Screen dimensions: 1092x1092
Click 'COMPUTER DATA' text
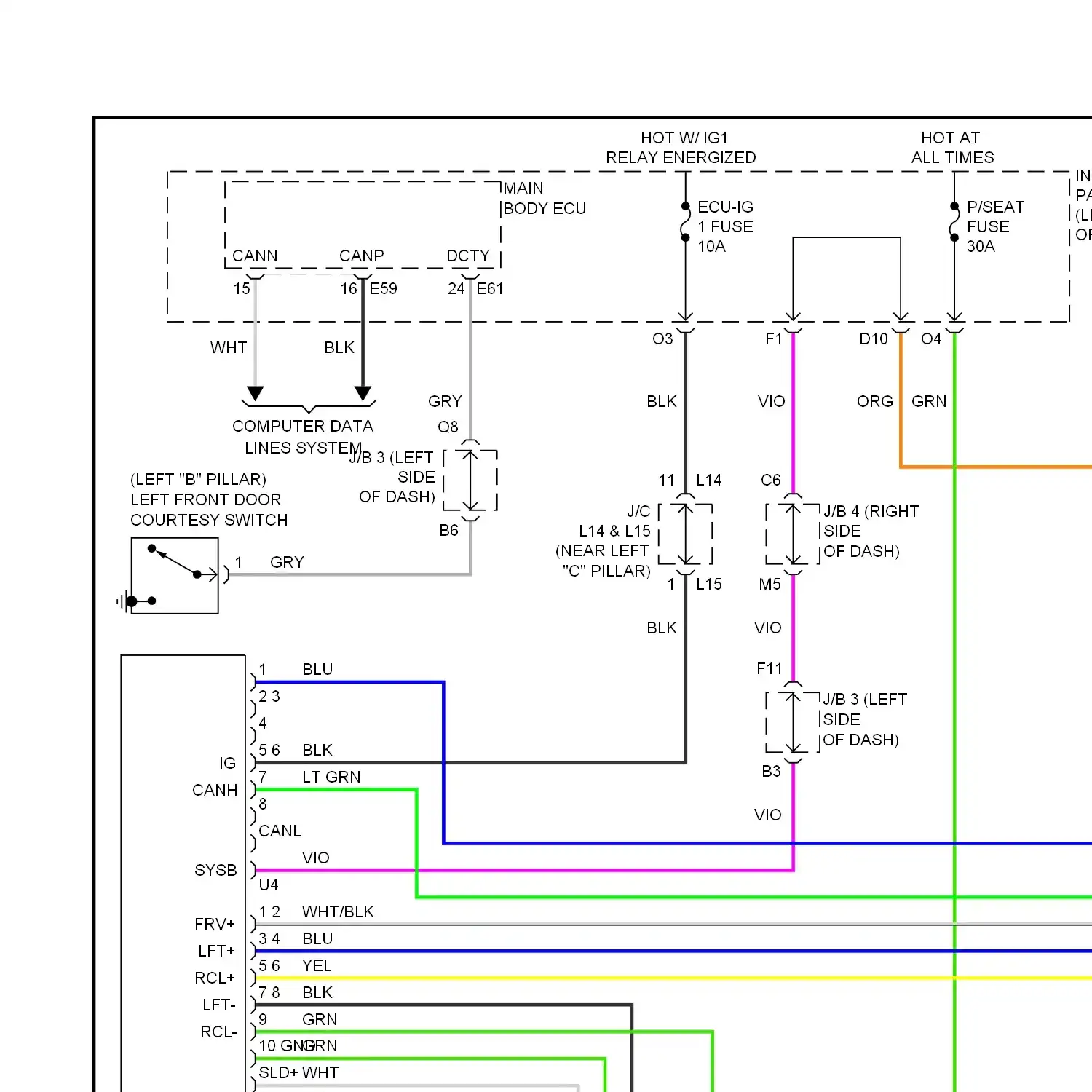(303, 426)
